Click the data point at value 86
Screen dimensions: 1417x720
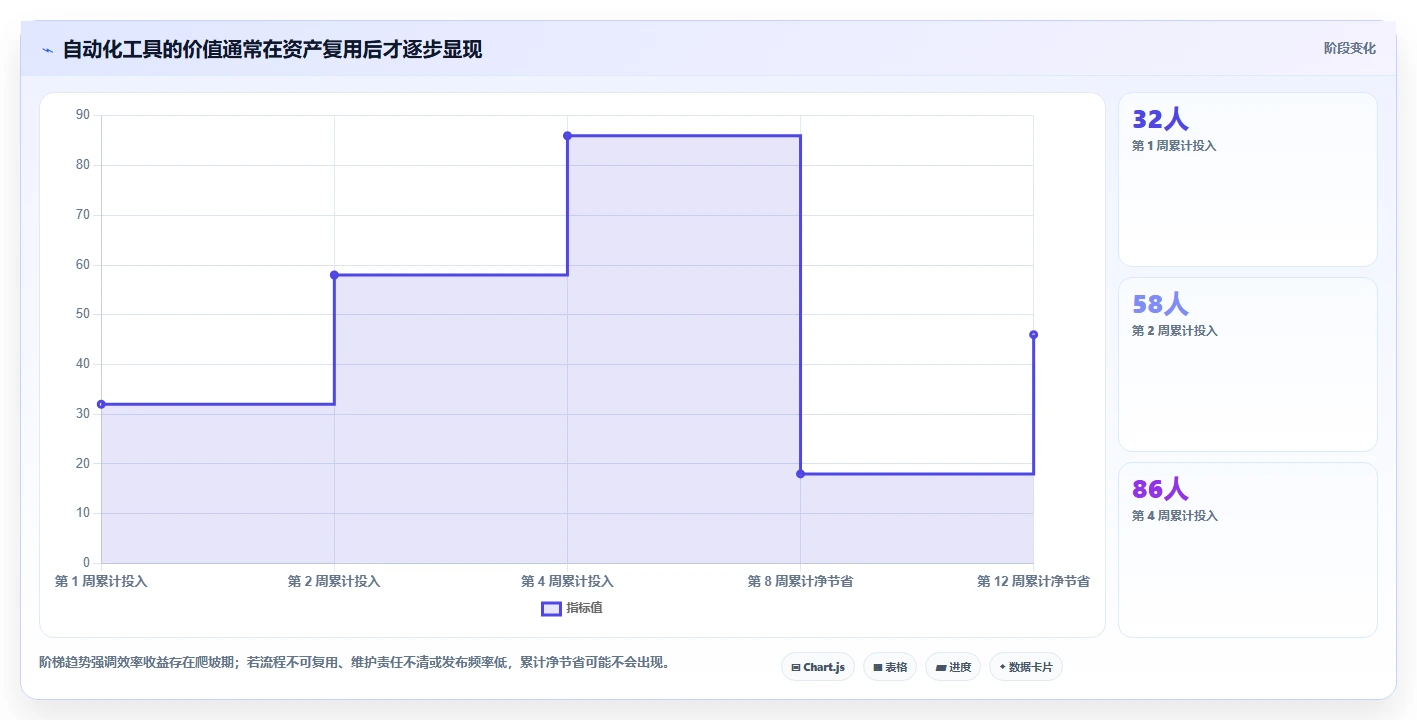pyautogui.click(x=567, y=136)
